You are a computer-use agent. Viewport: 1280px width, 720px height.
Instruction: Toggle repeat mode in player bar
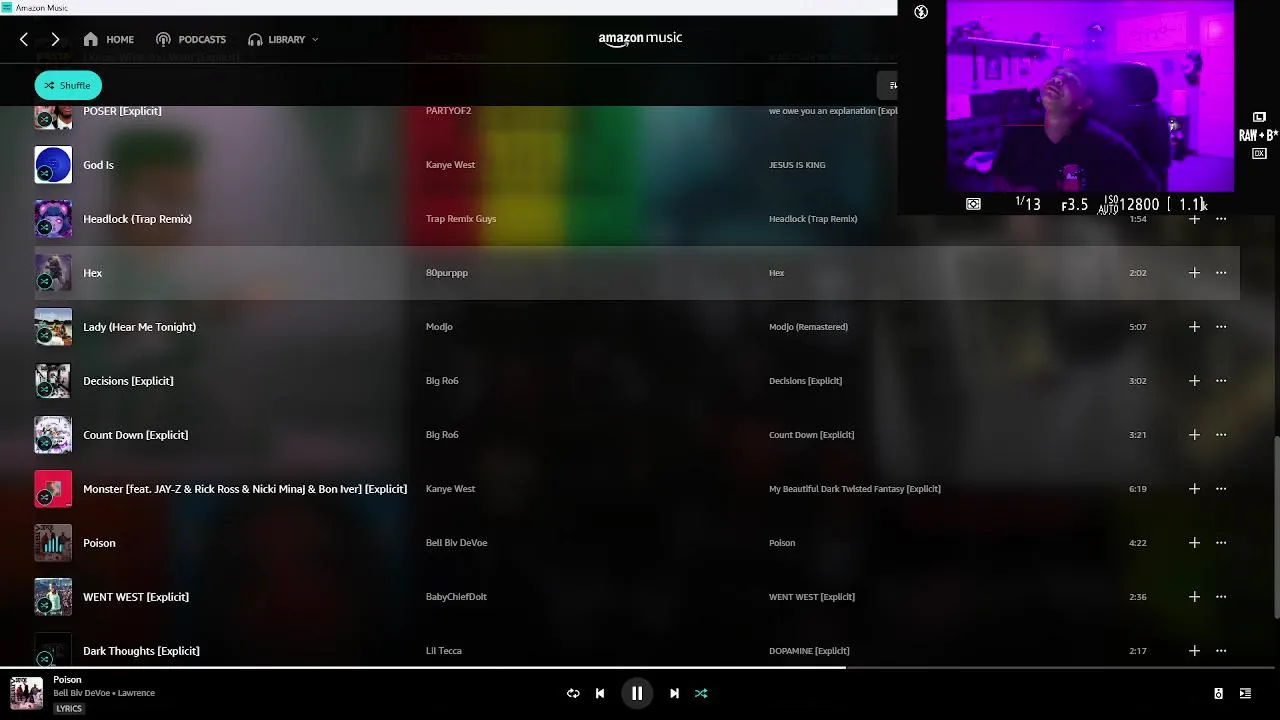[x=573, y=693]
